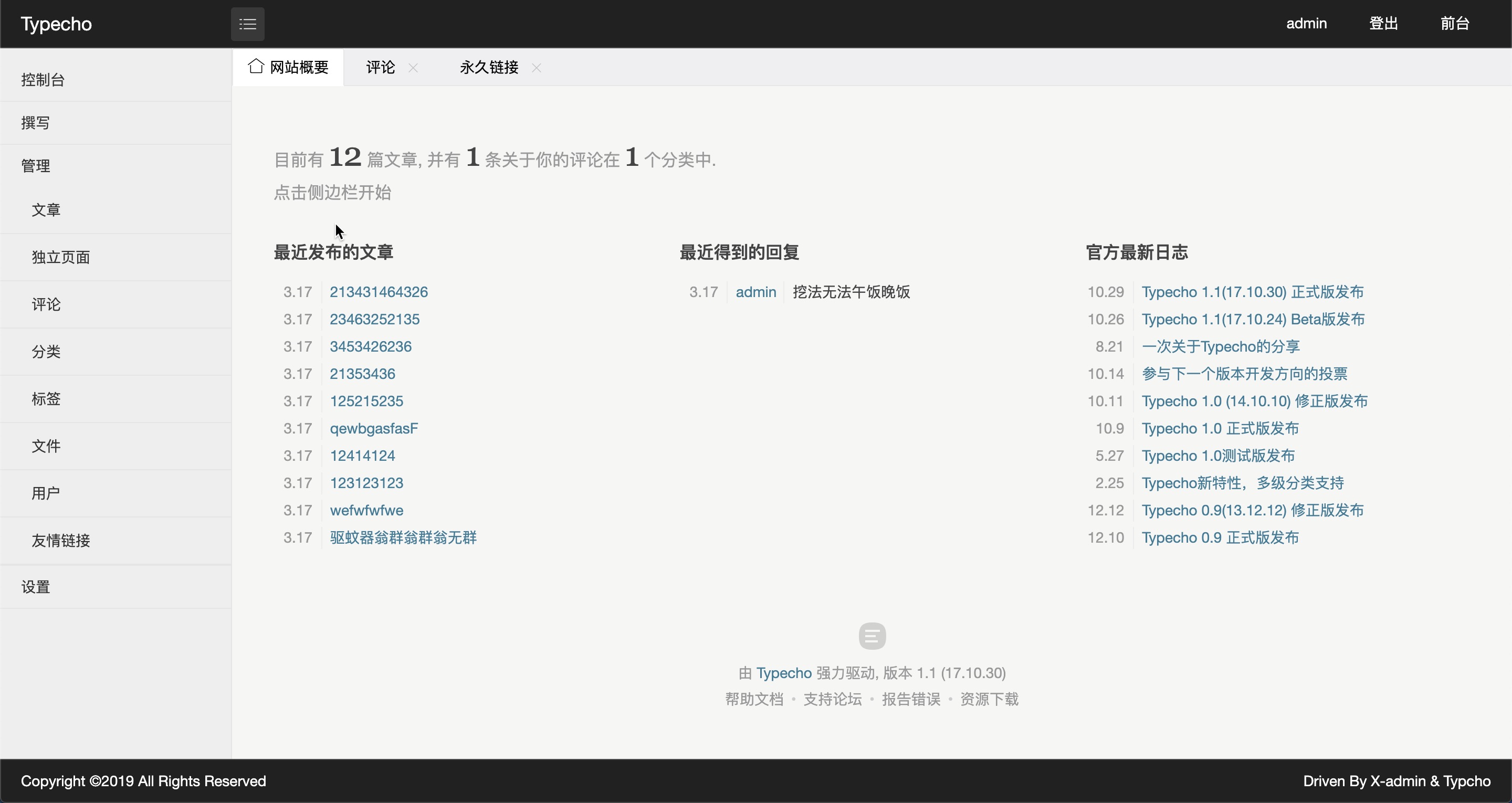Open article 213431464326
The image size is (1512, 803).
coord(379,292)
